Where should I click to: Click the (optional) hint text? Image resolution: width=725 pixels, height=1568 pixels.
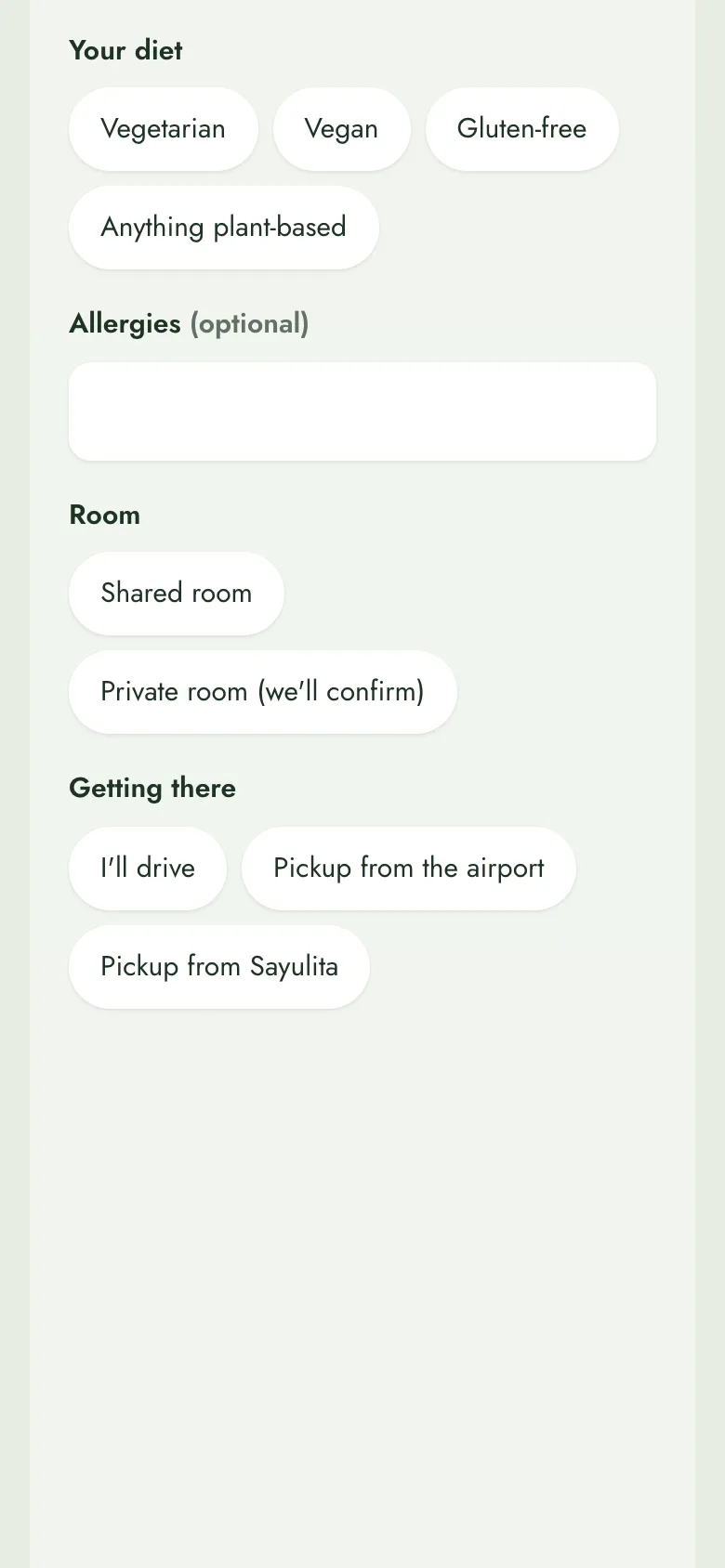pos(249,323)
